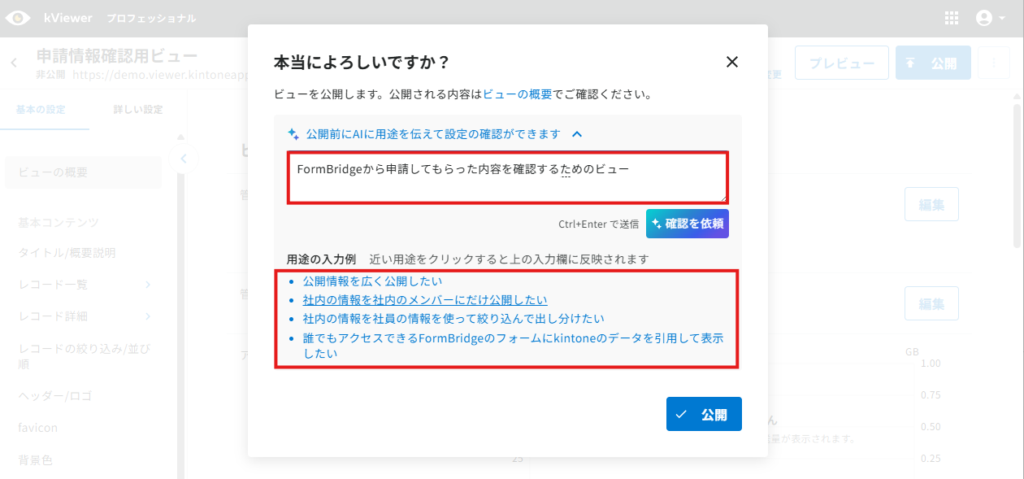Screen dimensions: 1024x479
Task: Click the upper 編集 button
Action: pyautogui.click(x=931, y=204)
